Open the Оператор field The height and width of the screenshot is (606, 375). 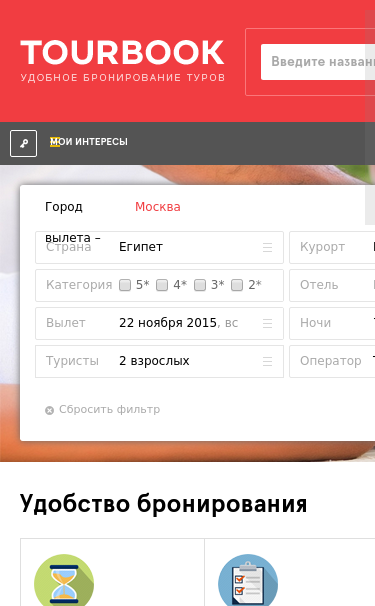pos(332,361)
